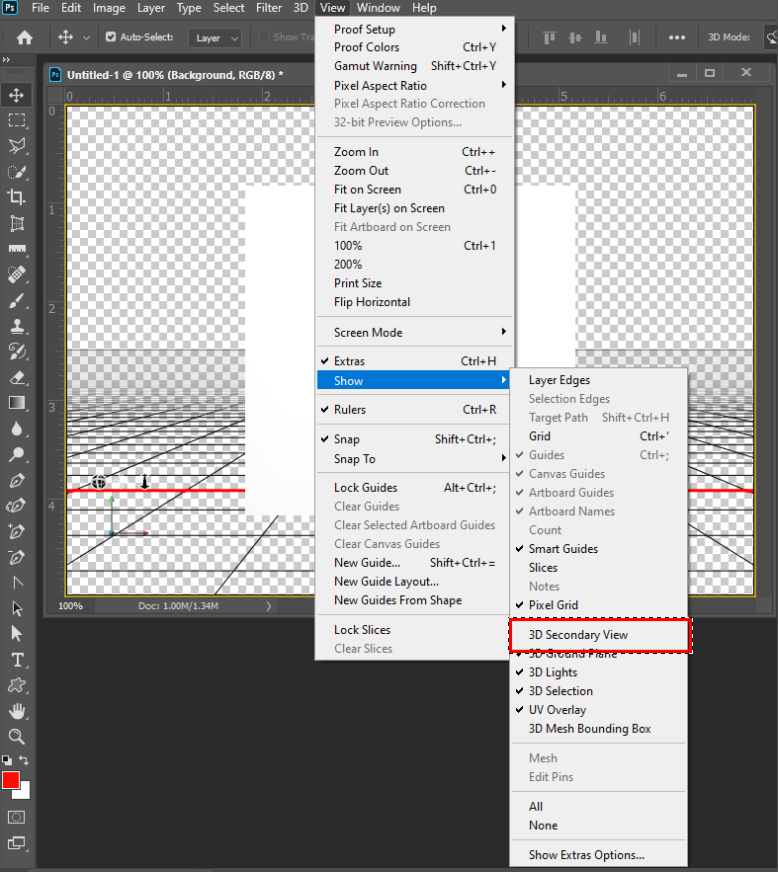
Task: Select the Hand tool
Action: coord(17,711)
